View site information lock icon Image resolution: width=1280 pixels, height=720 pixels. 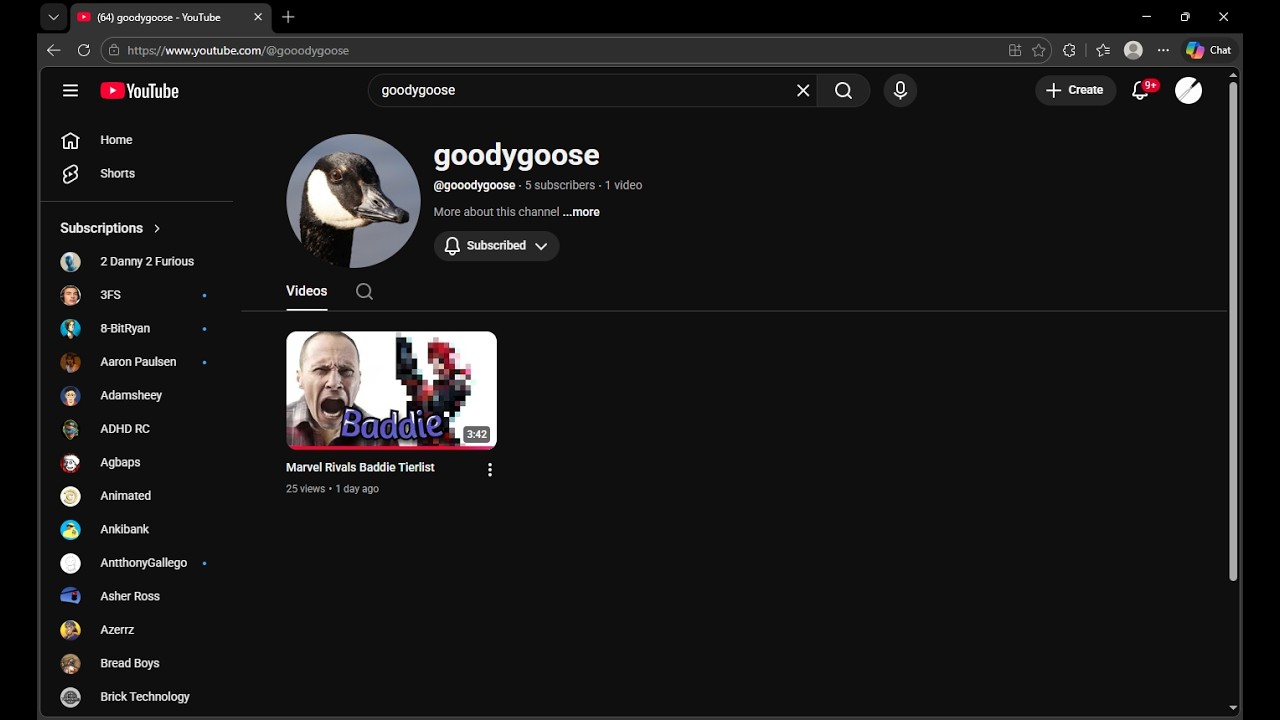click(115, 50)
